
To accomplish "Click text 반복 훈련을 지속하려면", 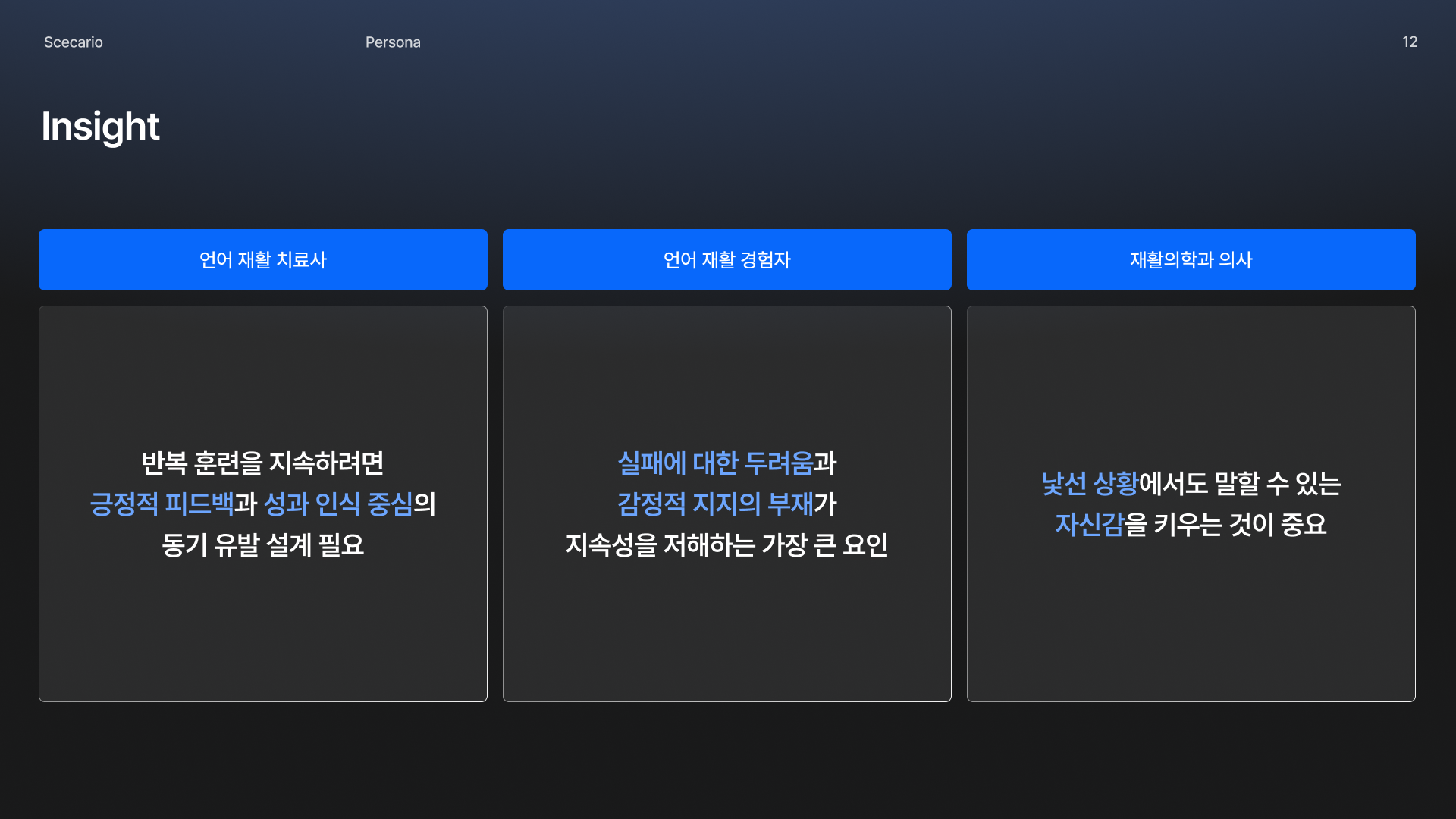I will 262,463.
